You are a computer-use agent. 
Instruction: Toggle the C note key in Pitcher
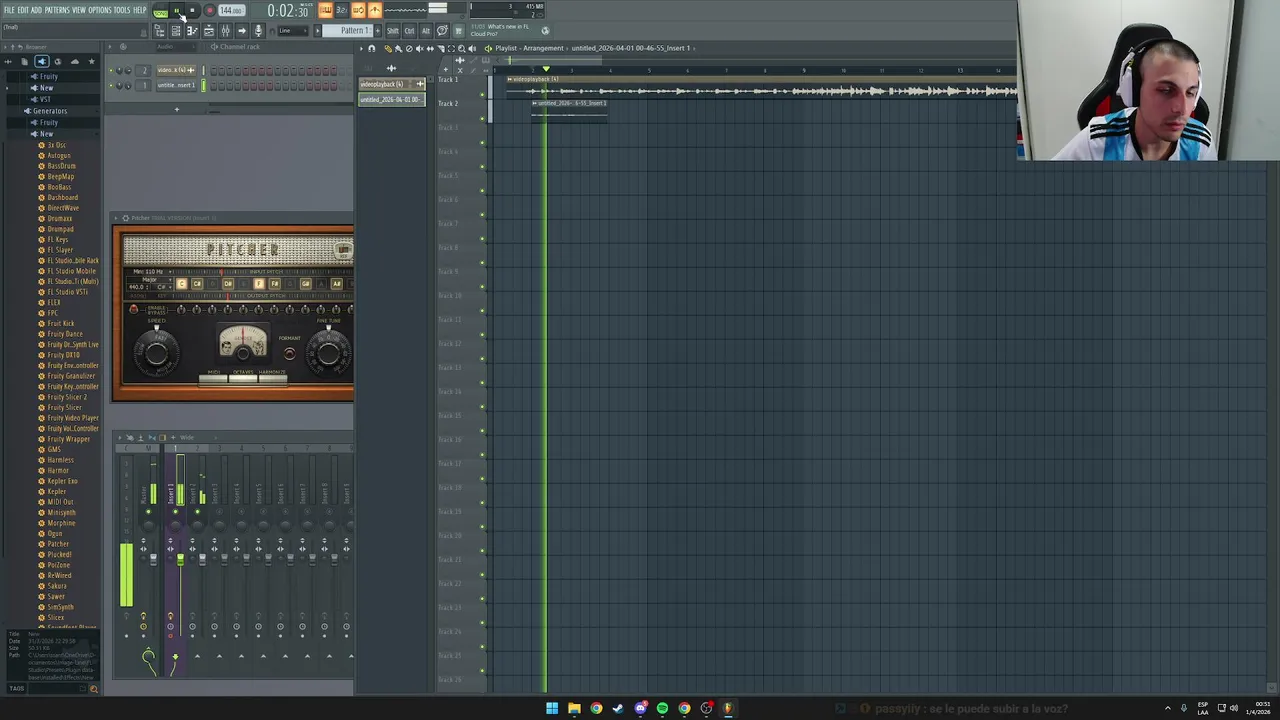182,284
